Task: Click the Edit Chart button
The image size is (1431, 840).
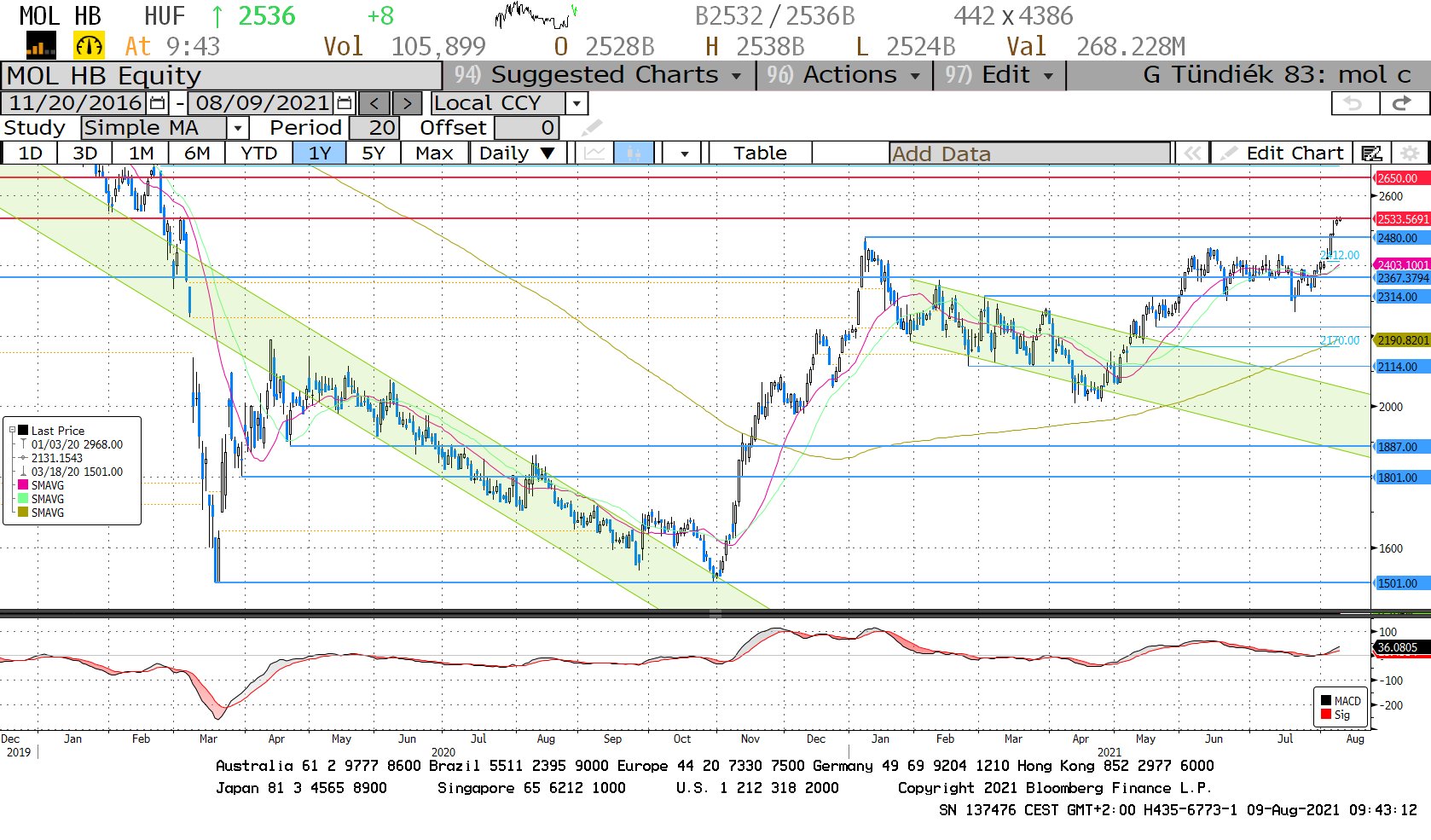Action: click(x=1282, y=153)
